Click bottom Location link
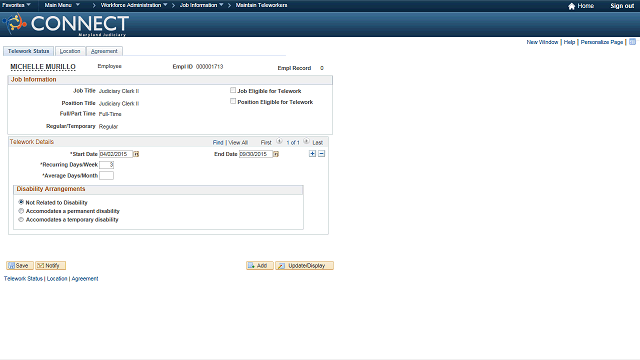 (x=57, y=278)
